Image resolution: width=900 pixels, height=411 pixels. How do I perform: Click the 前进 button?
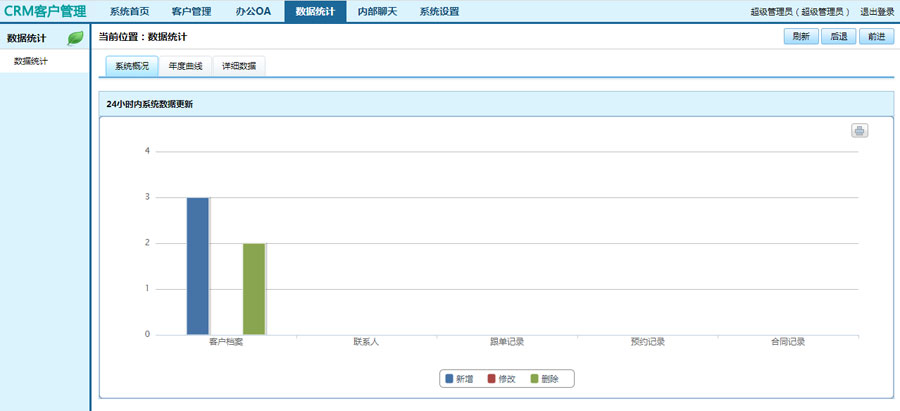[875, 36]
